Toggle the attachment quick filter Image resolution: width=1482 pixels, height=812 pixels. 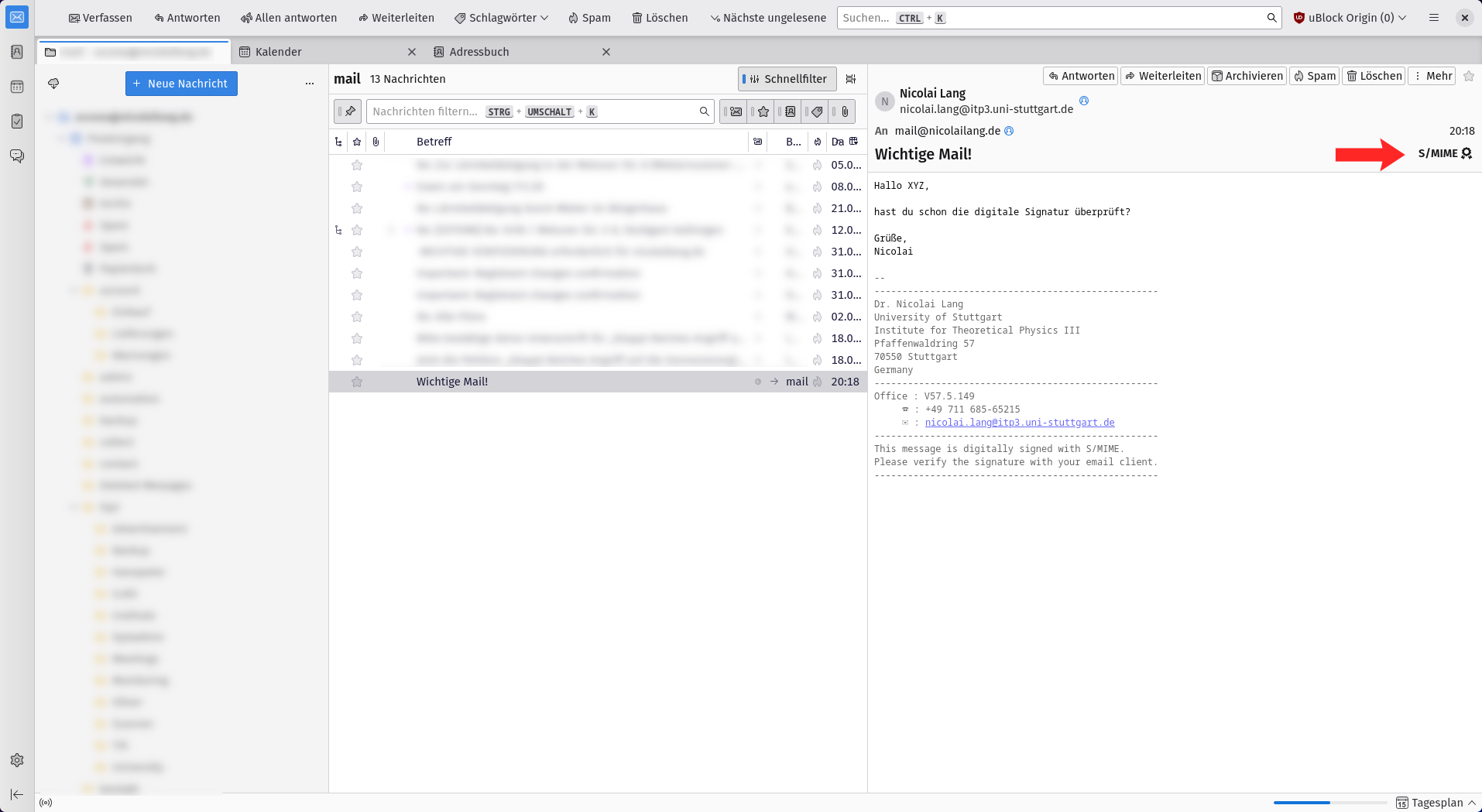point(843,111)
